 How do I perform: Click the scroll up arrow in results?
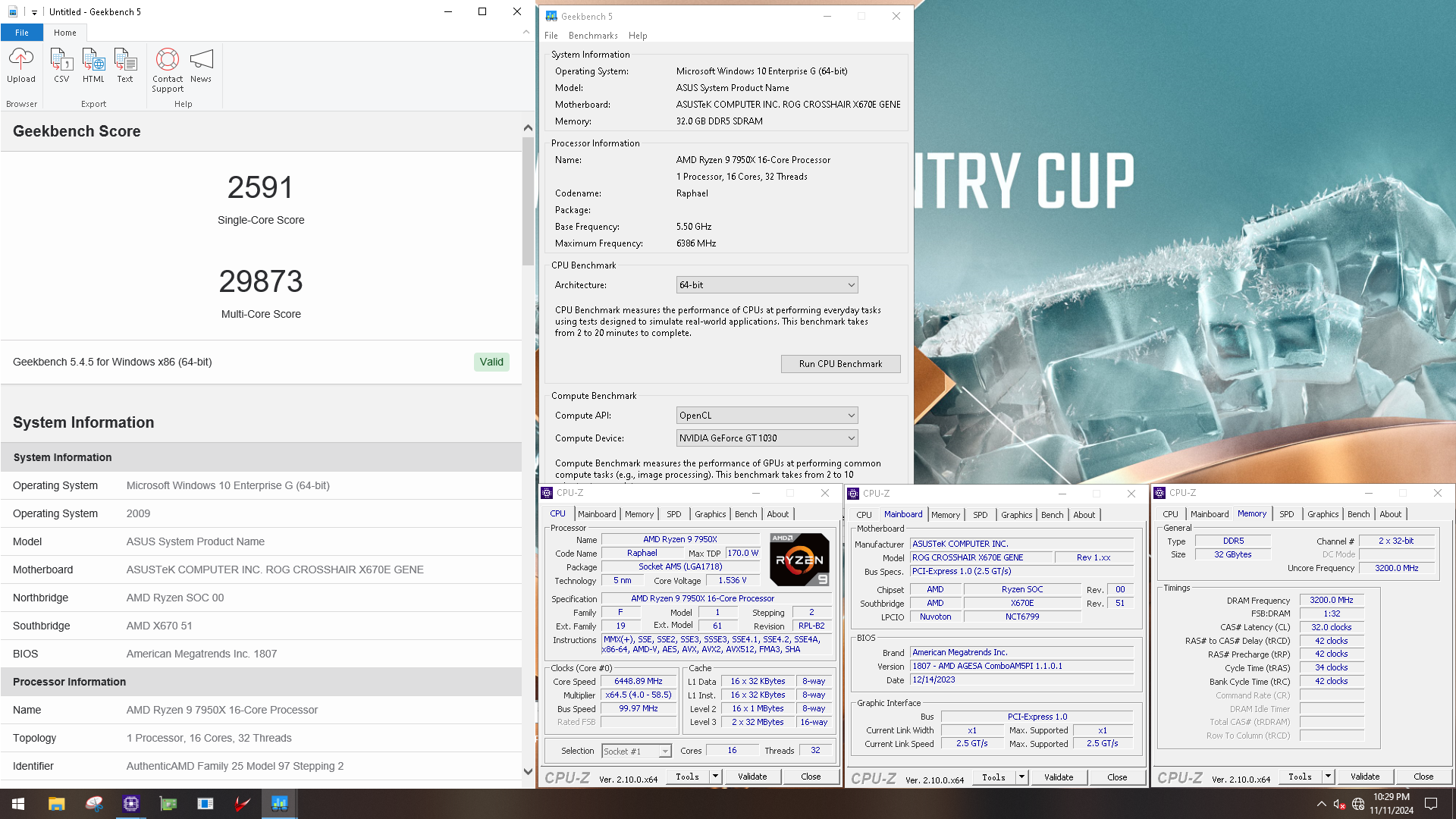[x=528, y=128]
